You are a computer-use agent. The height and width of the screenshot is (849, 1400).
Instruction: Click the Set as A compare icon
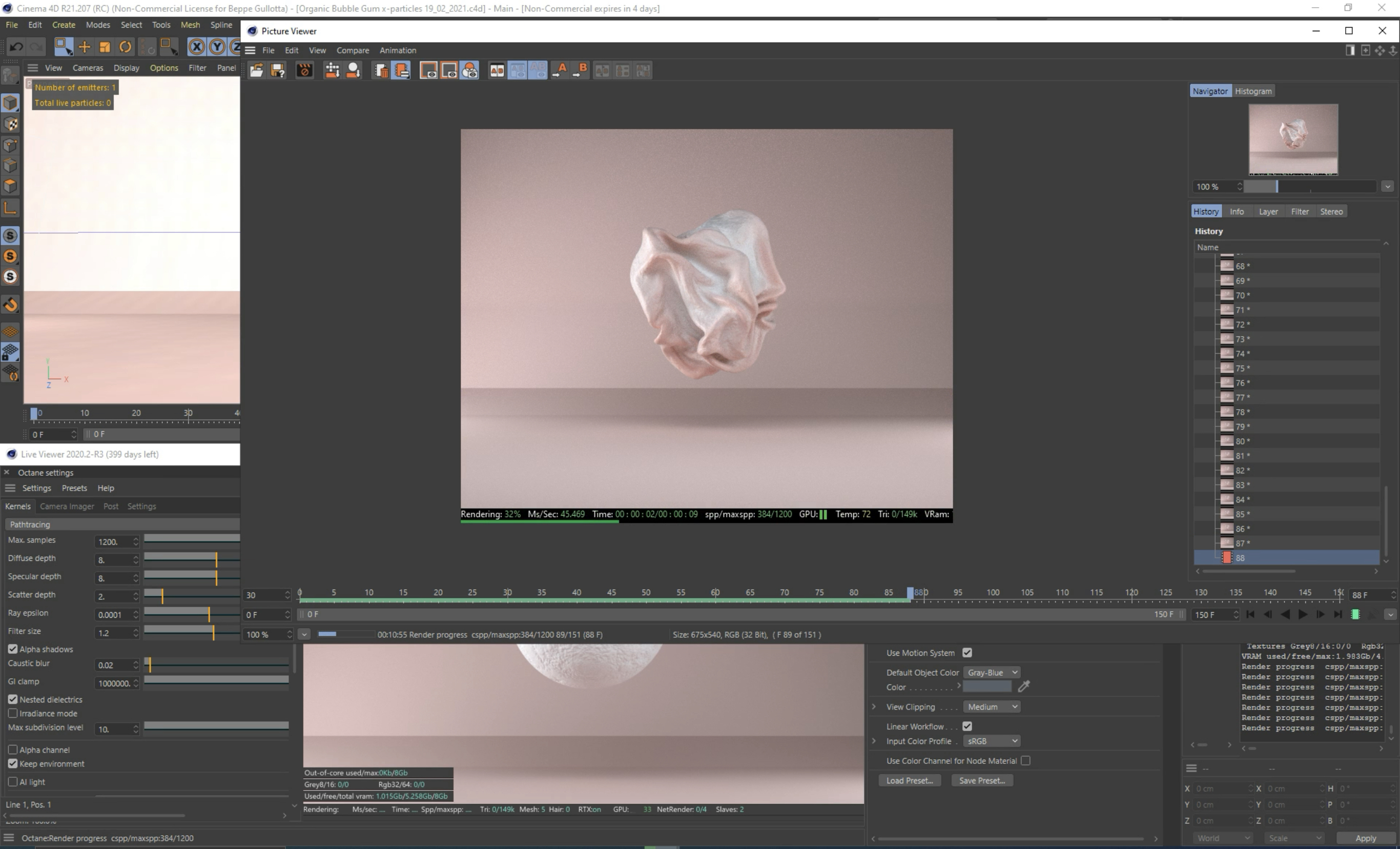(560, 70)
